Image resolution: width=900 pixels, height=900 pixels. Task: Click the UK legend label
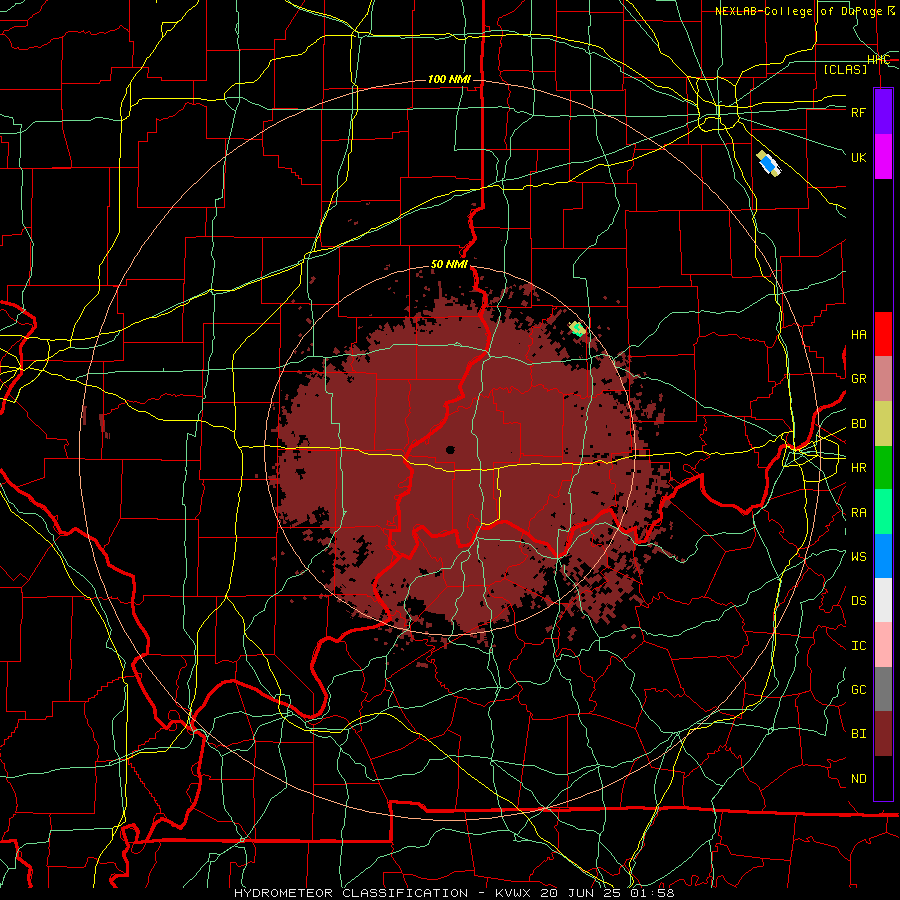click(859, 157)
